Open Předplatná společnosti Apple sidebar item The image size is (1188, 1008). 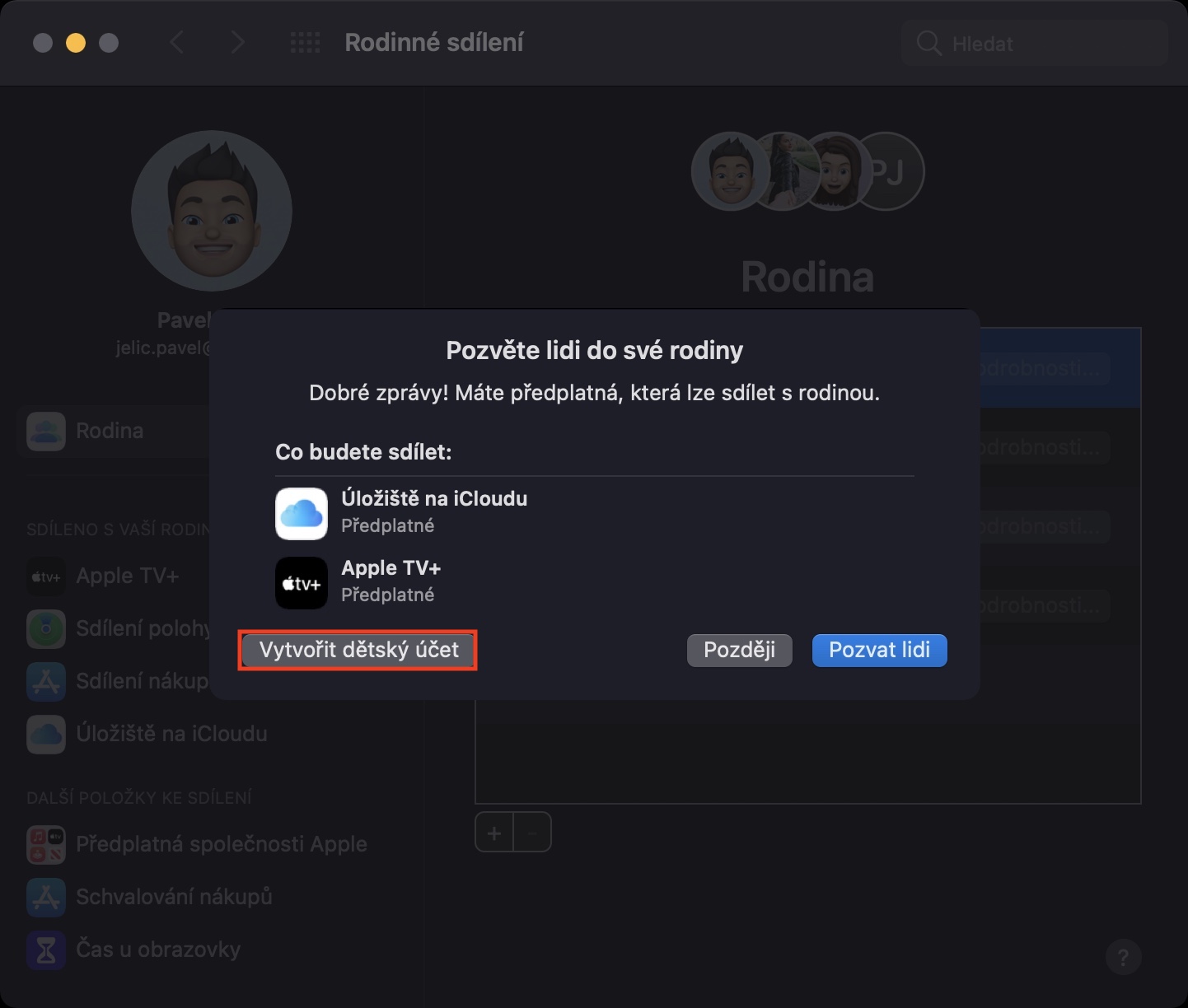pyautogui.click(x=198, y=844)
